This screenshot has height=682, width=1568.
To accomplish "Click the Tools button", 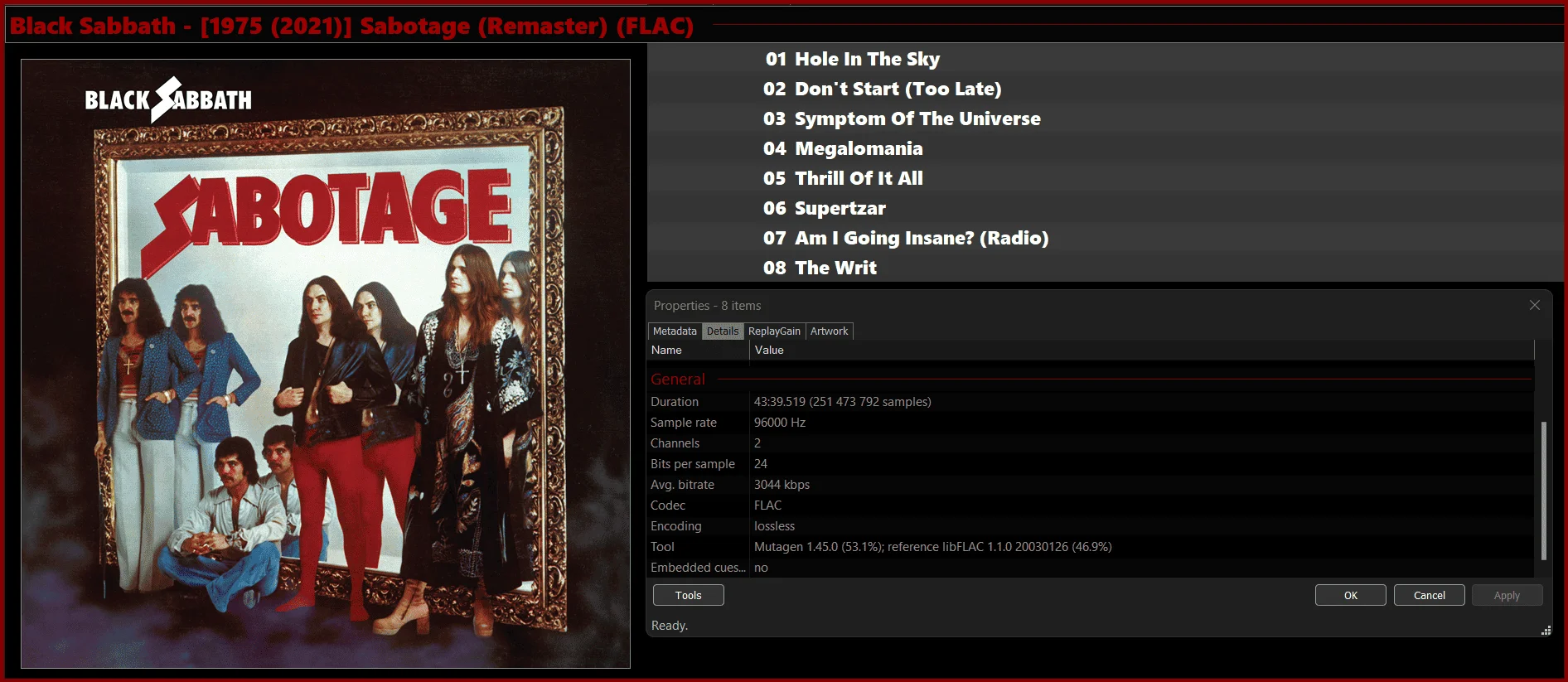I will [x=688, y=595].
